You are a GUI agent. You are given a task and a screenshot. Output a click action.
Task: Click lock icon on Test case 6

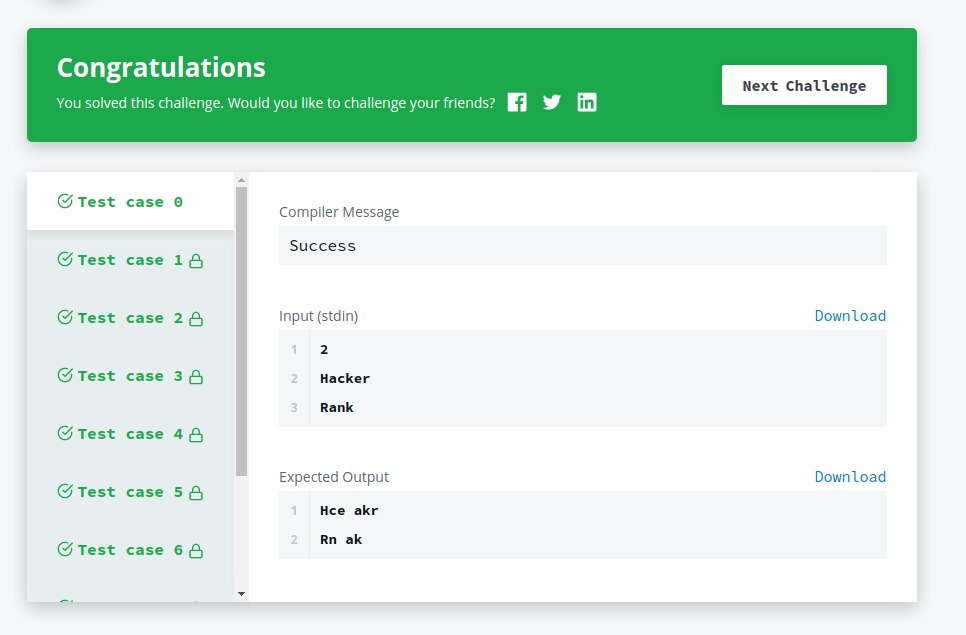[196, 550]
